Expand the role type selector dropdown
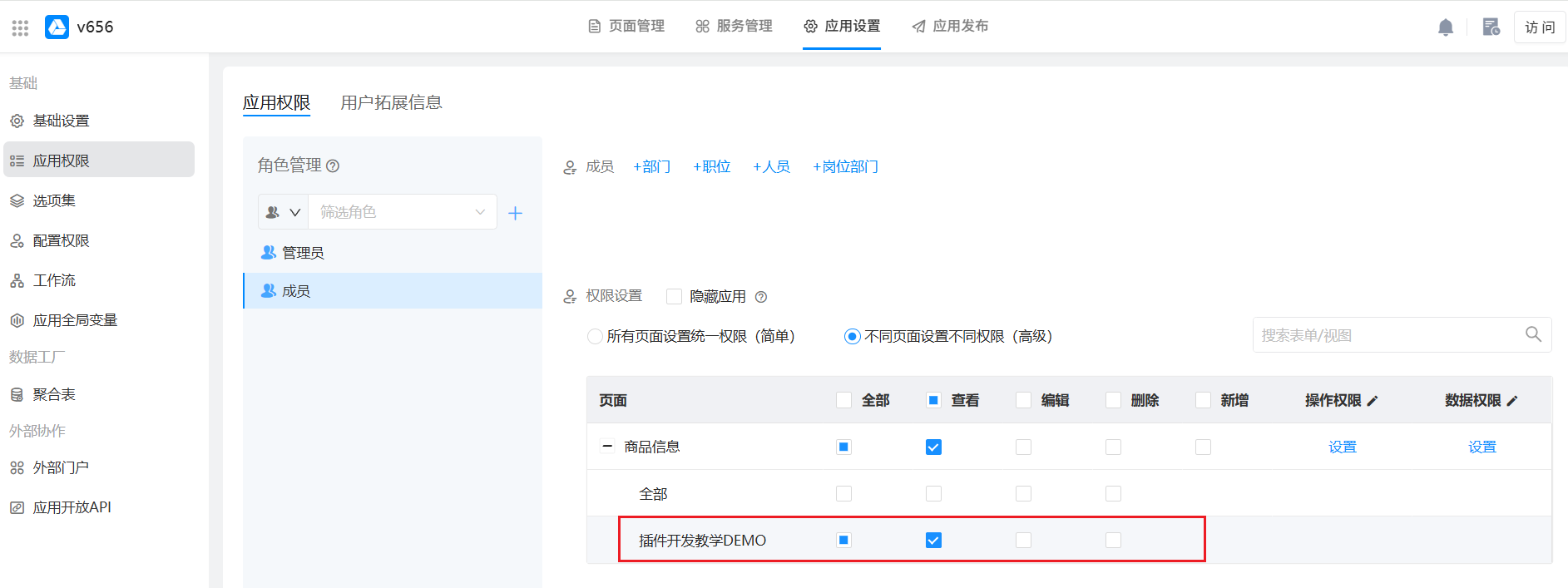This screenshot has width=1568, height=588. tap(283, 212)
